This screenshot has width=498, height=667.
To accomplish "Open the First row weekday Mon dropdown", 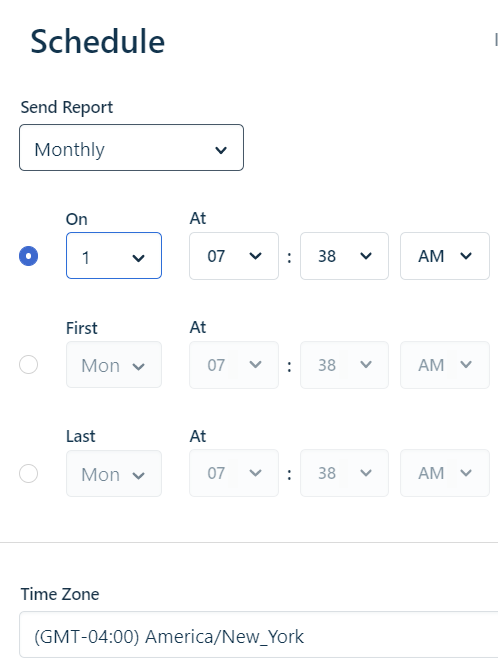I will tap(114, 365).
